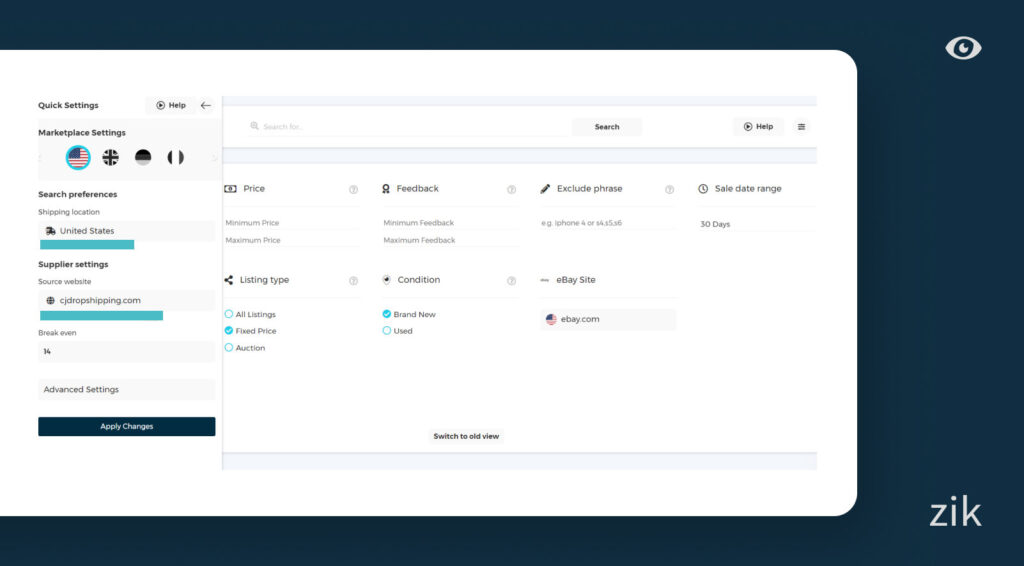Choose the Italy flag marketplace
The width and height of the screenshot is (1024, 566).
(176, 157)
